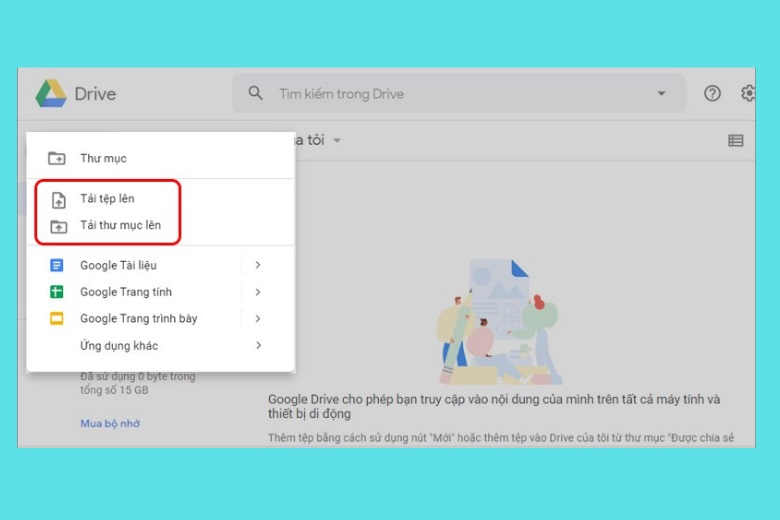Click the Tìm kiếm trong Drive search field
780x520 pixels.
tap(459, 93)
